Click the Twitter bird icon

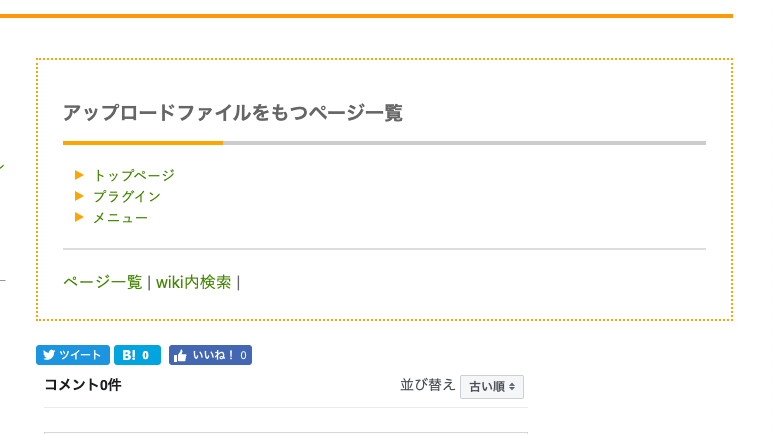coord(48,355)
